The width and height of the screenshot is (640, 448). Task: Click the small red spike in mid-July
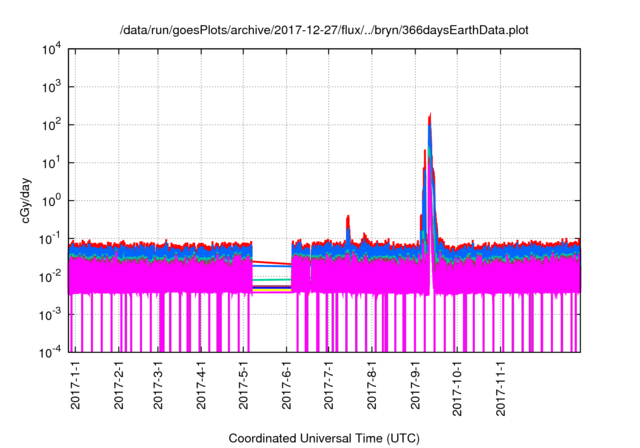coord(347,218)
